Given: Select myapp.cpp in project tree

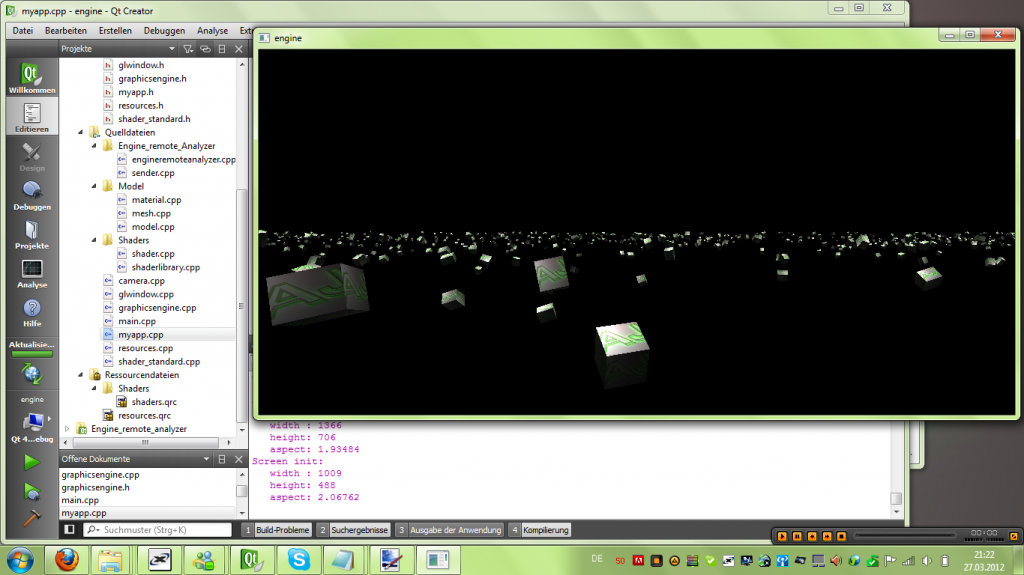Looking at the screenshot, I should click(x=140, y=335).
